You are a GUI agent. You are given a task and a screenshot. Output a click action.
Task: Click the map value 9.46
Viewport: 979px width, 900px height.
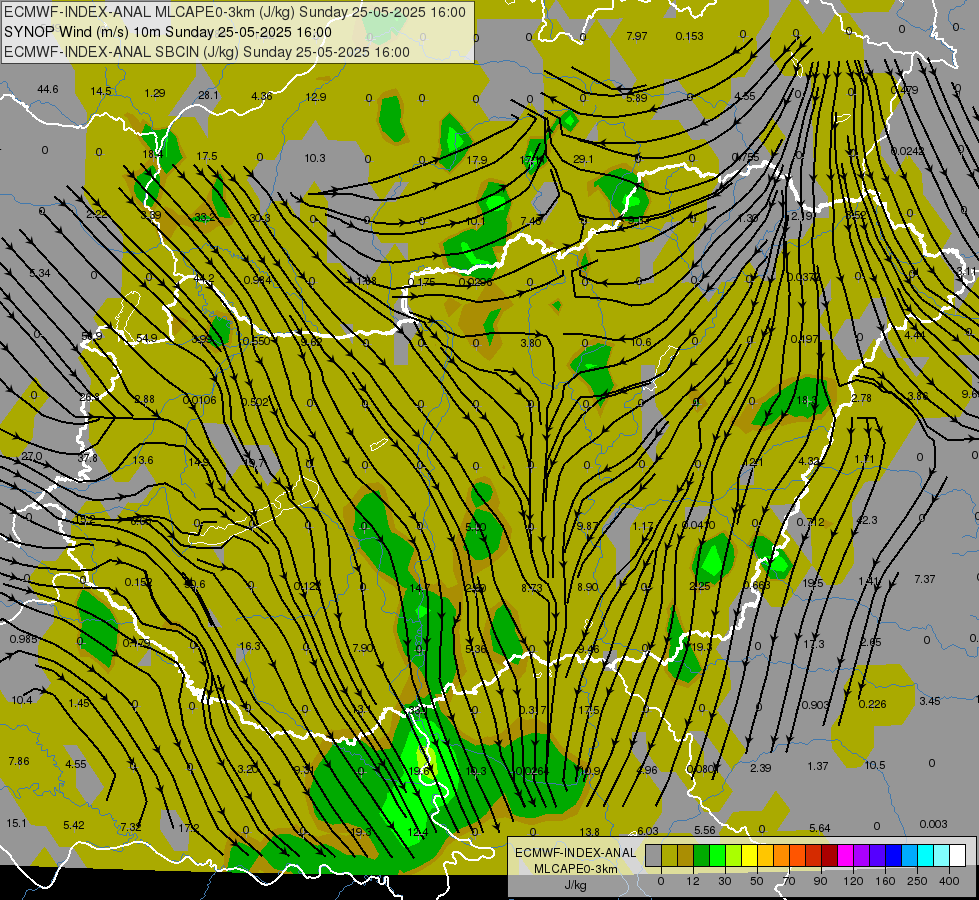click(x=588, y=650)
